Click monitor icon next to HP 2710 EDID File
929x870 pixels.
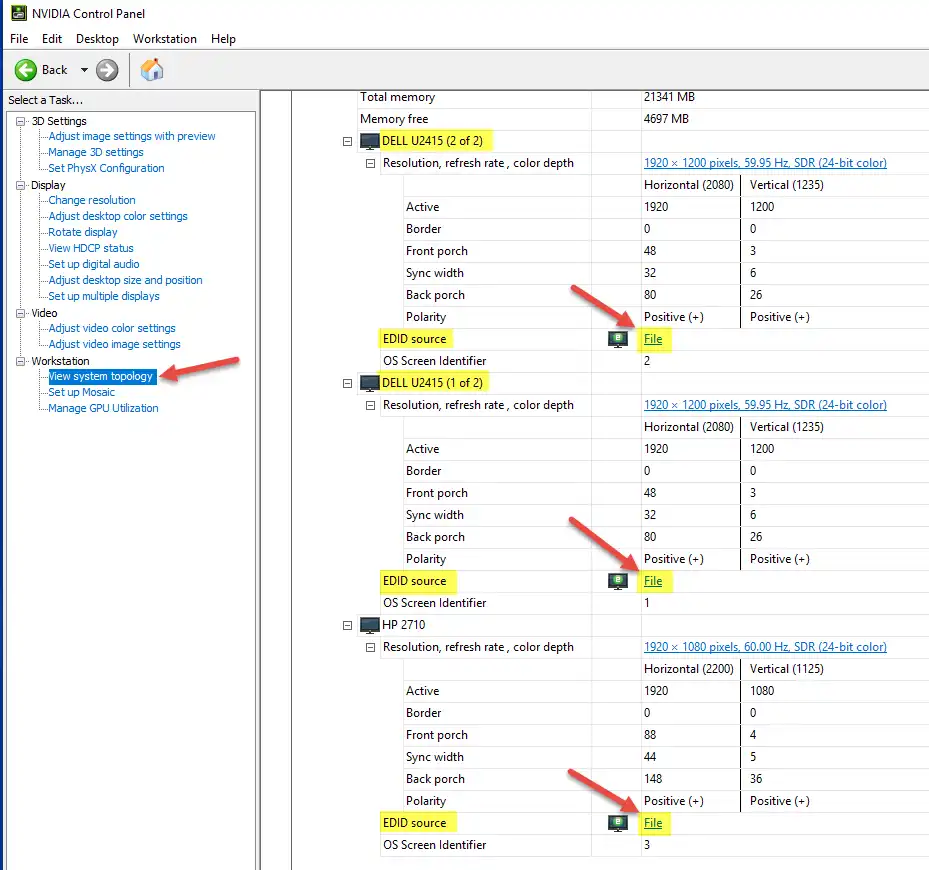coord(617,823)
